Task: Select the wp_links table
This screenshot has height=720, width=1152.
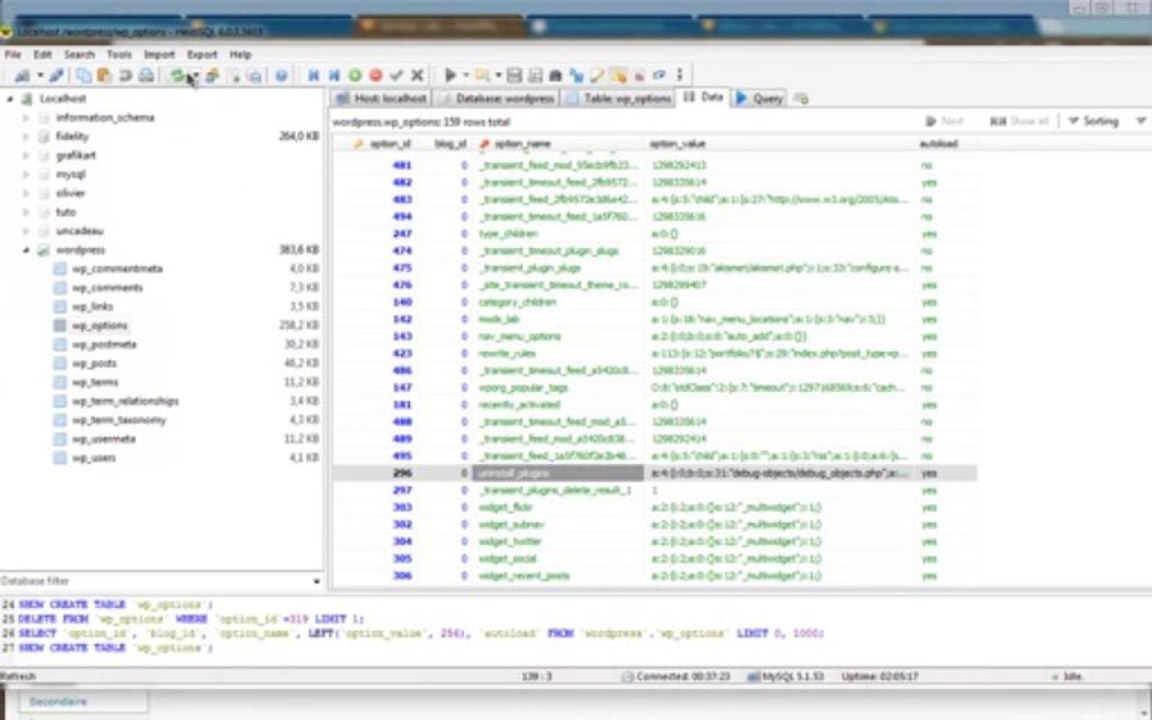Action: [93, 307]
